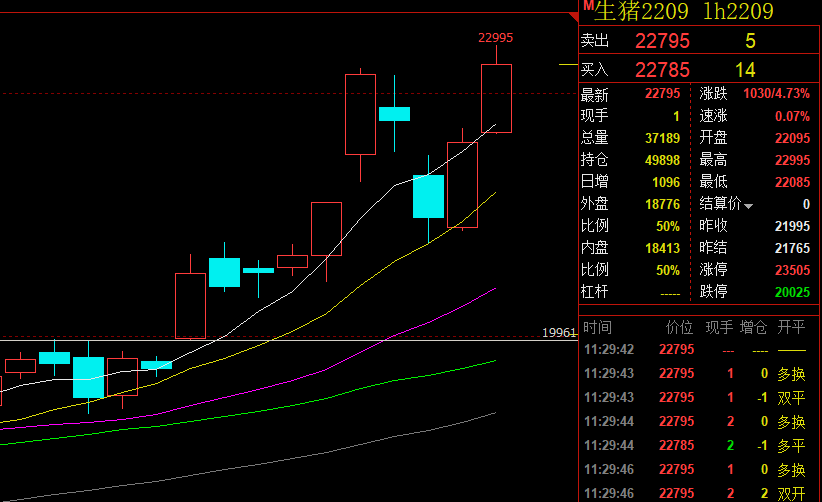The image size is (822, 502).
Task: Select the 内盘 value 18413
Action: pos(662,248)
